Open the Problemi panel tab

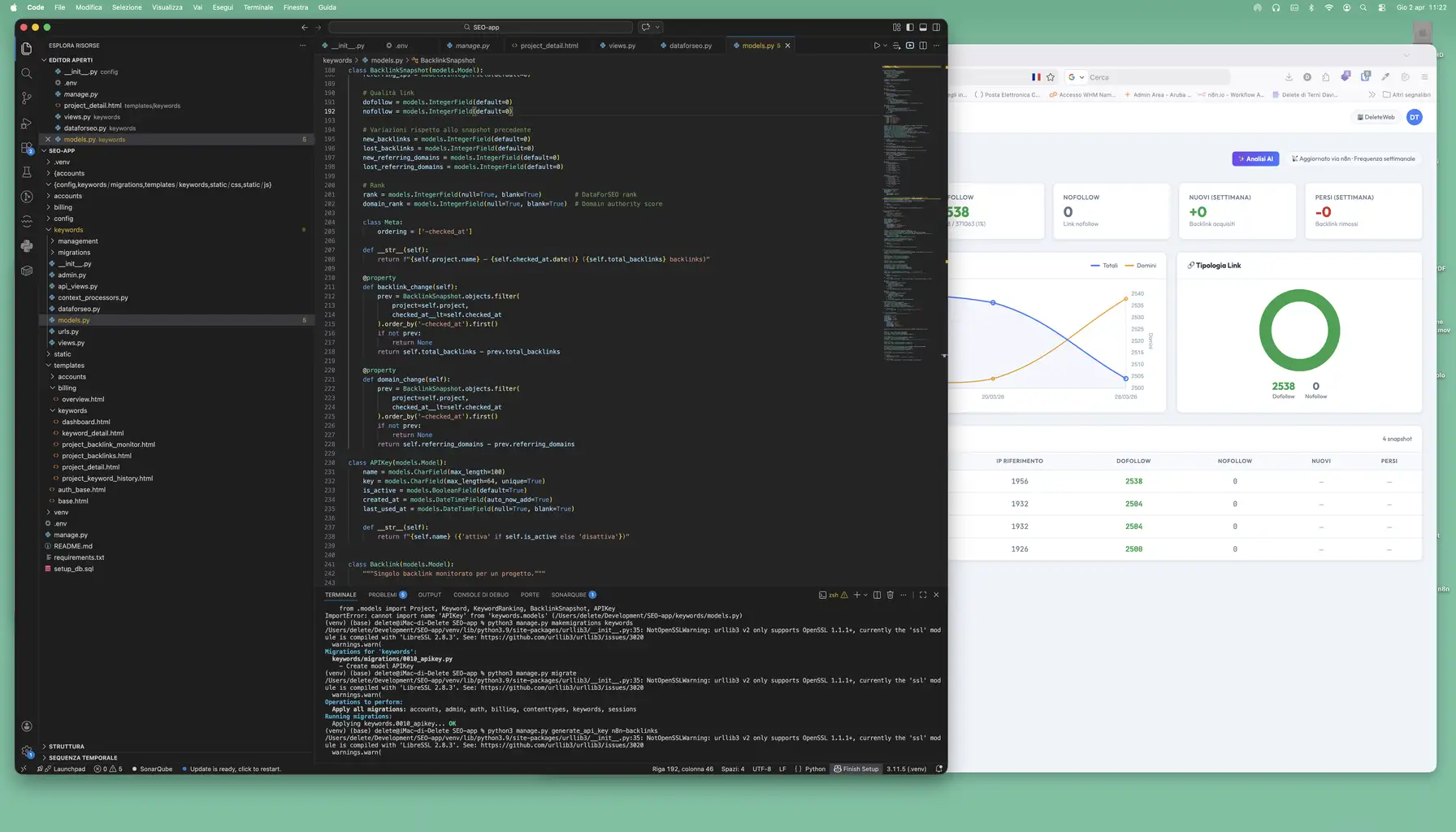tap(383, 595)
